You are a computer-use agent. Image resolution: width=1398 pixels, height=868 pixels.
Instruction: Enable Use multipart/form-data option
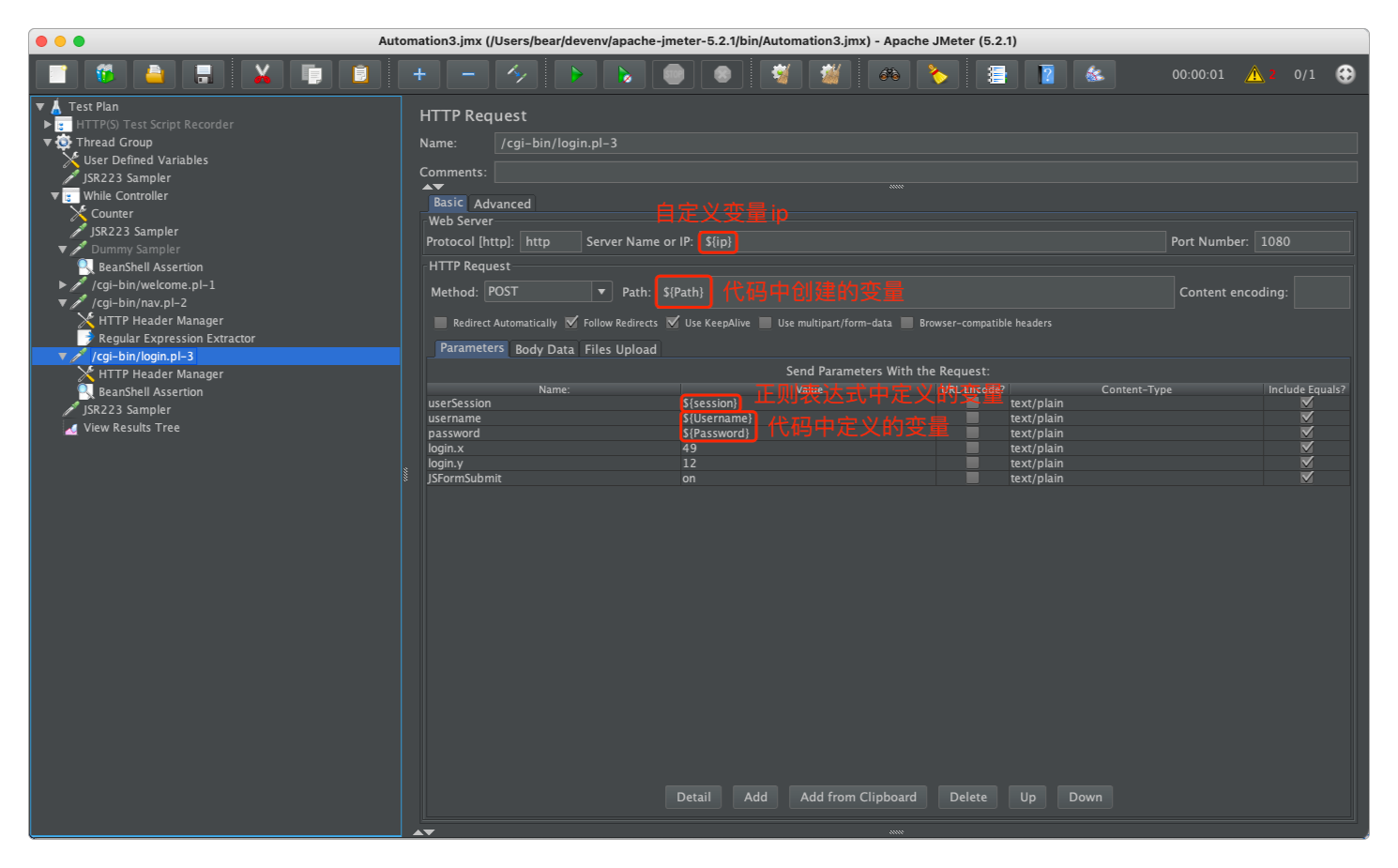click(766, 323)
